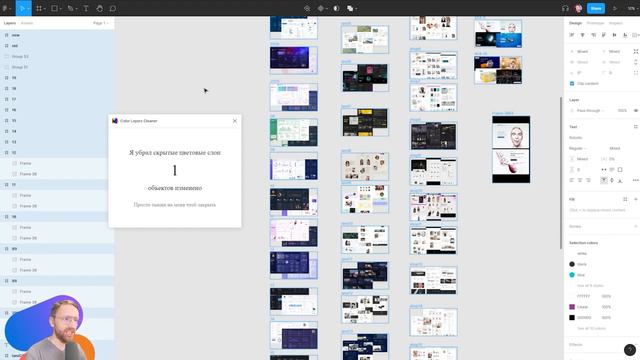
Task: Click the purple Linear gradient swatch
Action: click(x=572, y=307)
